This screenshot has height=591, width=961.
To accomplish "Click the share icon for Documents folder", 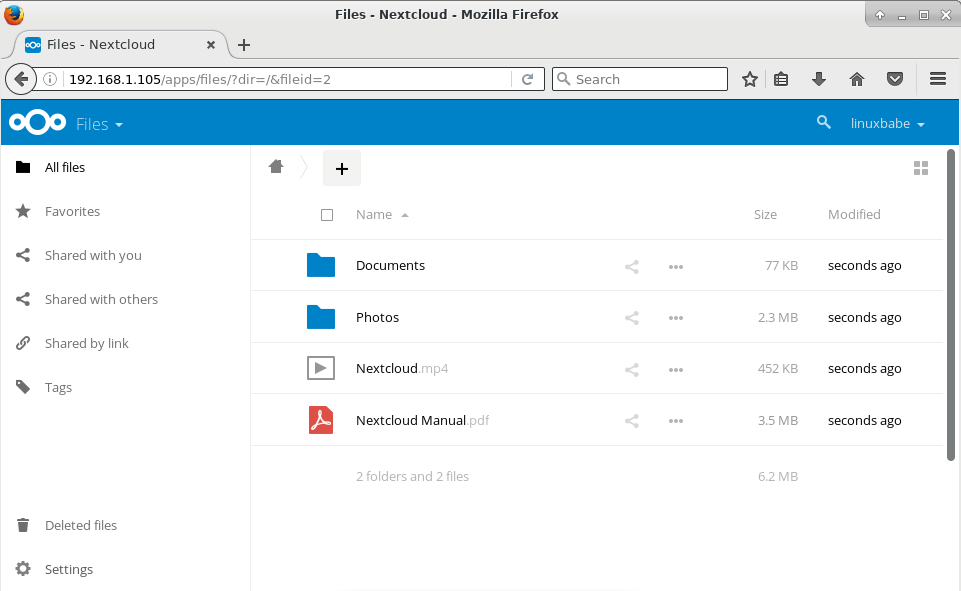I will 631,266.
